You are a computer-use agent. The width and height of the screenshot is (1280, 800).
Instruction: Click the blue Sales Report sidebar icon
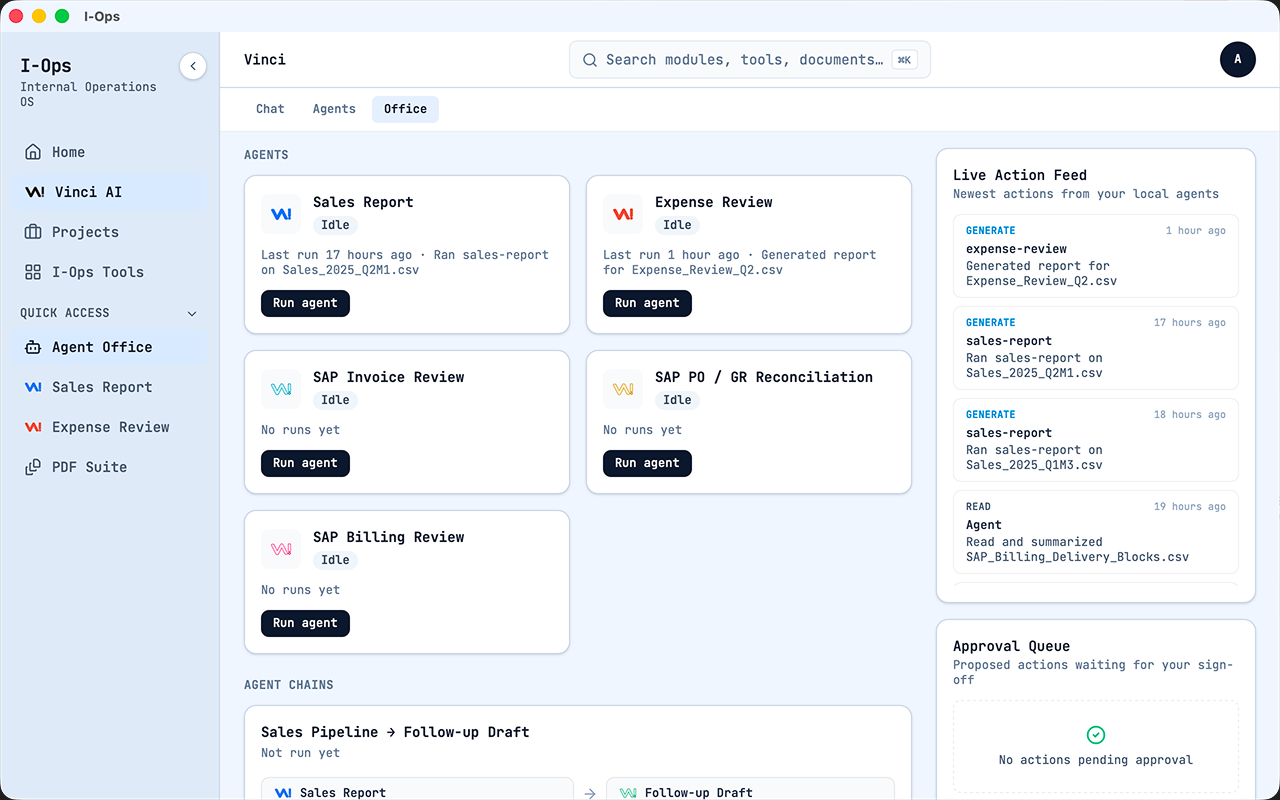tap(33, 387)
